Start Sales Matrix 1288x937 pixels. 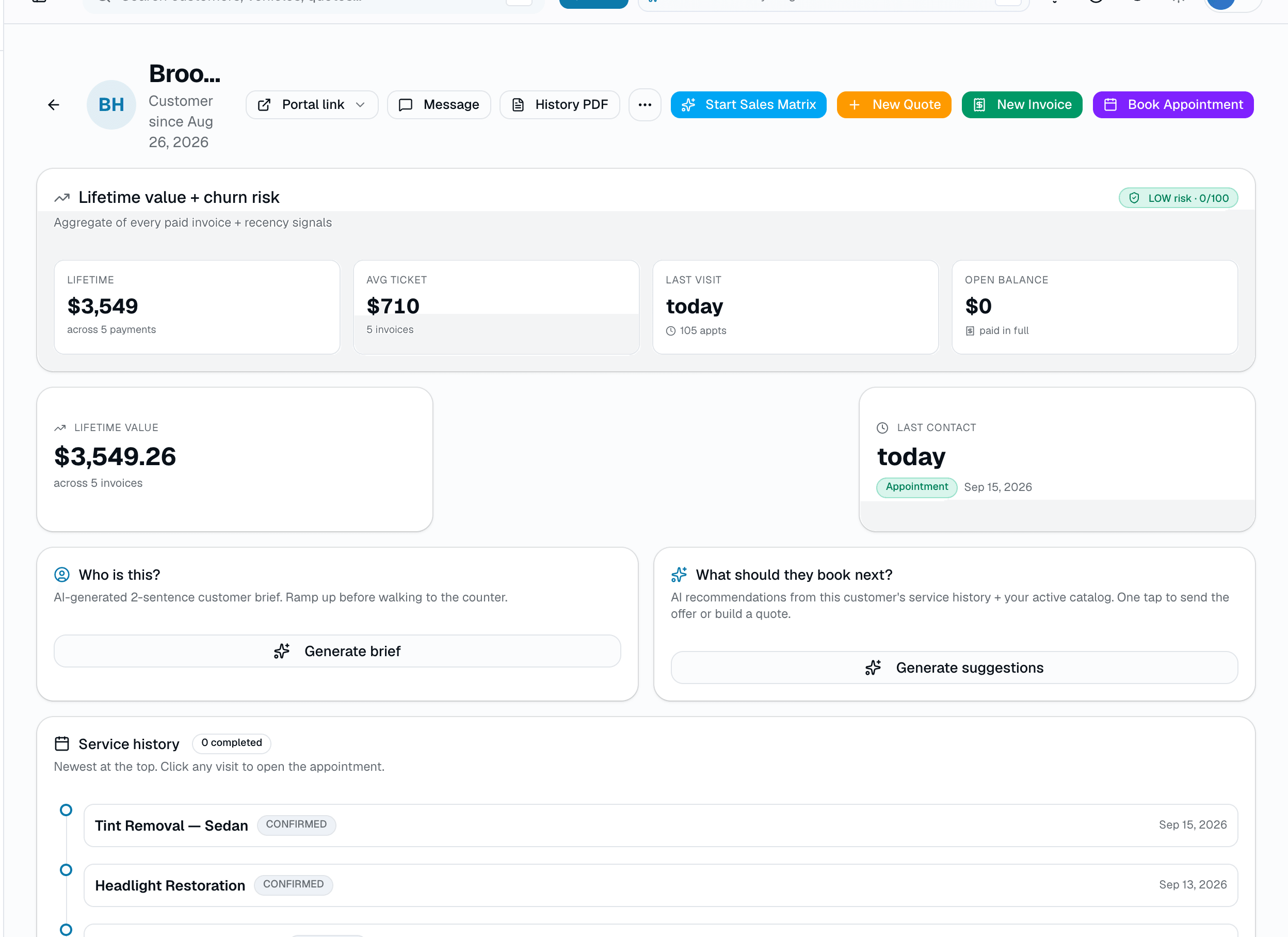748,105
